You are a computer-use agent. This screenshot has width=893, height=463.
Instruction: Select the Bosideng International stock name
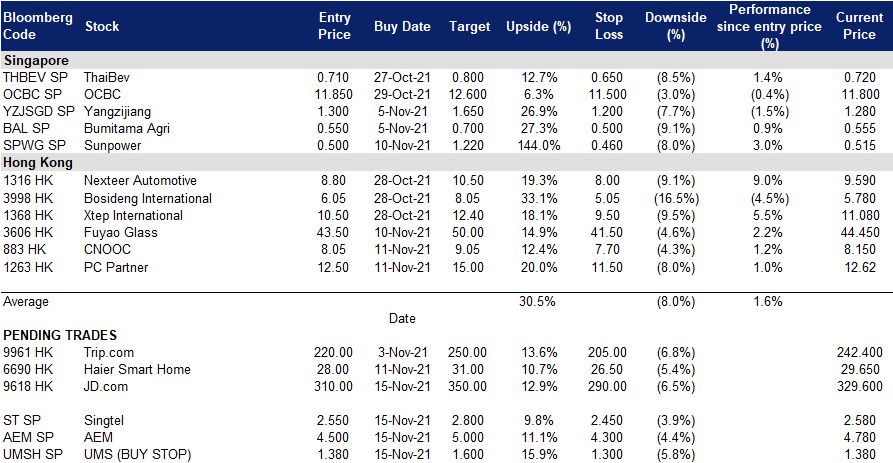coord(148,198)
